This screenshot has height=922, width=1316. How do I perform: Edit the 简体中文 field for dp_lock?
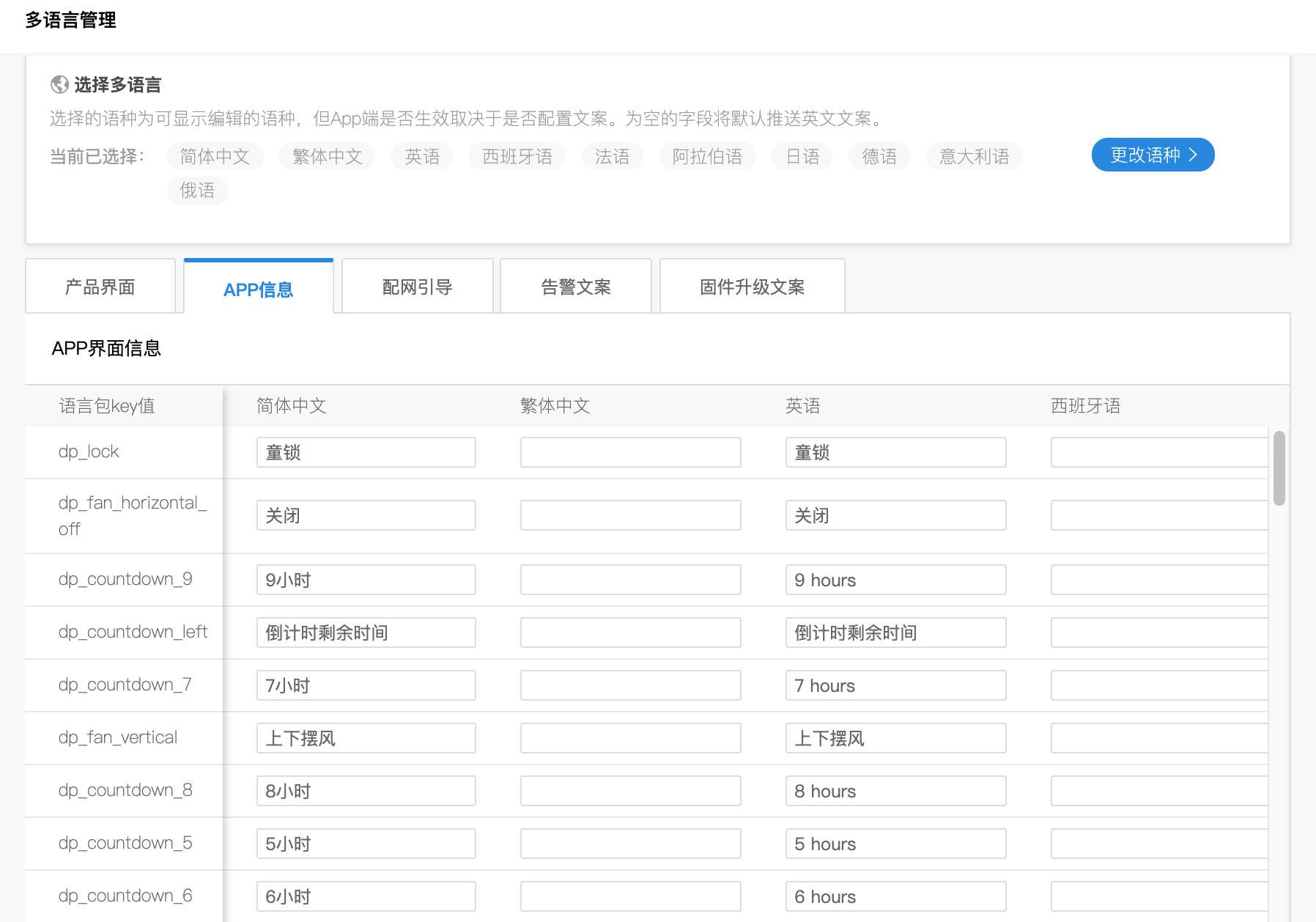point(366,452)
